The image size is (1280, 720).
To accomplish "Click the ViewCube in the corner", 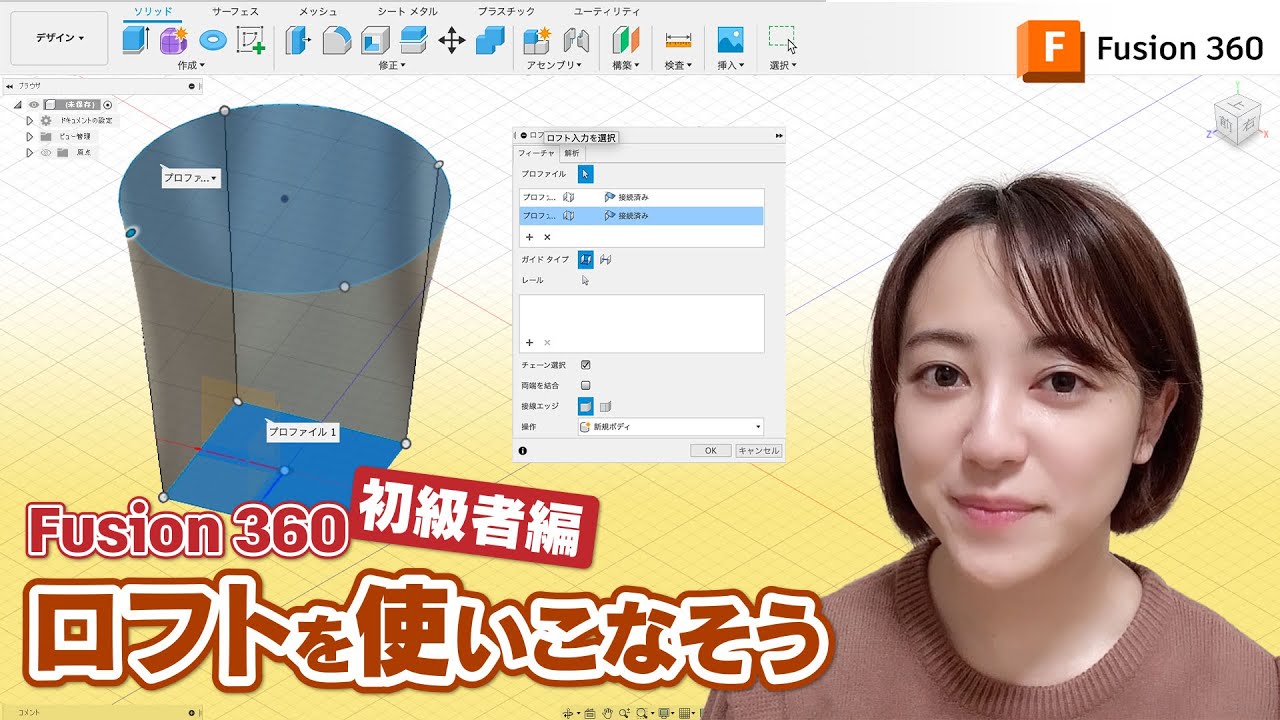I will (x=1236, y=121).
